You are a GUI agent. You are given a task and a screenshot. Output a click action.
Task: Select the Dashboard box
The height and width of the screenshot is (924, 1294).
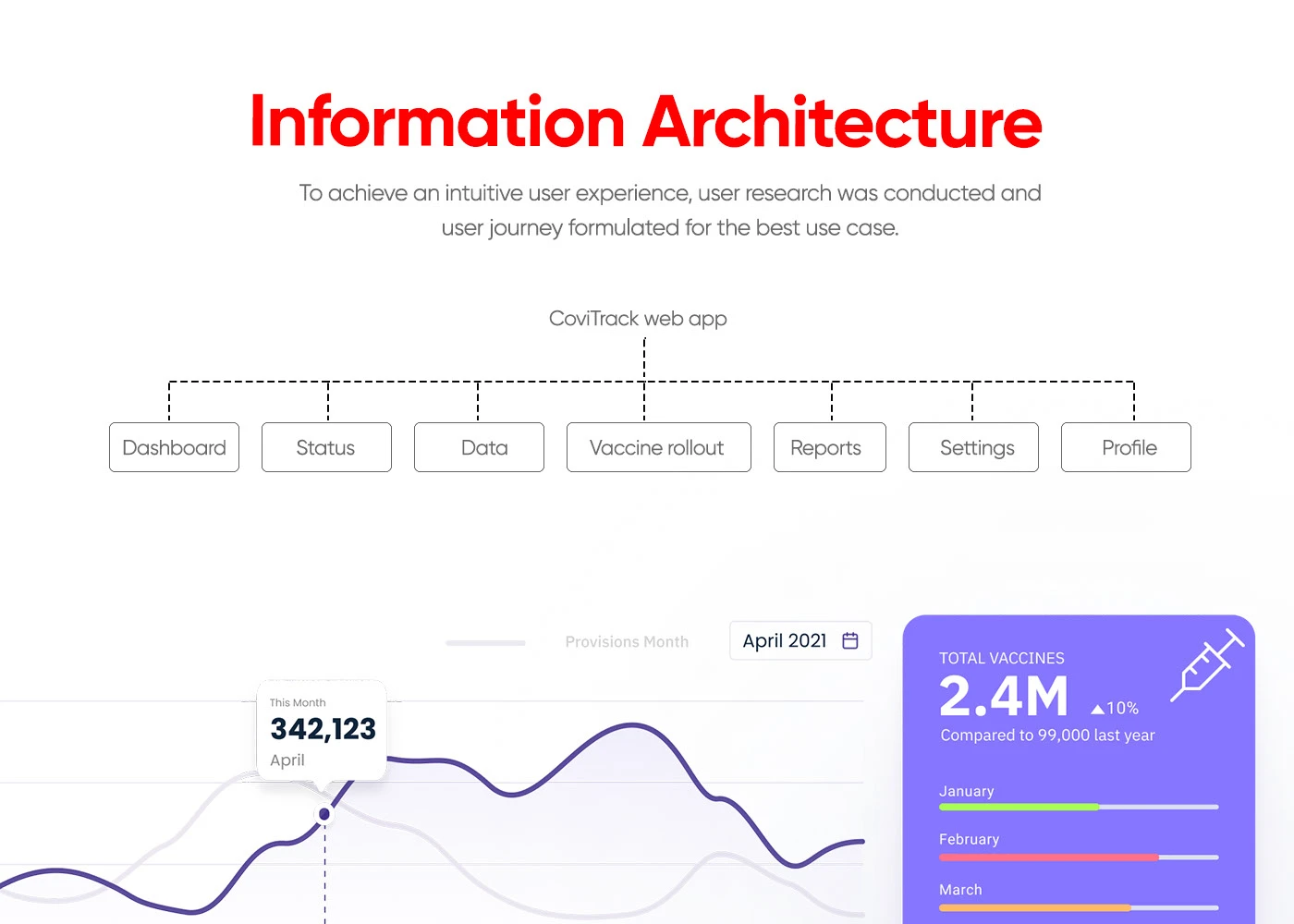(174, 447)
